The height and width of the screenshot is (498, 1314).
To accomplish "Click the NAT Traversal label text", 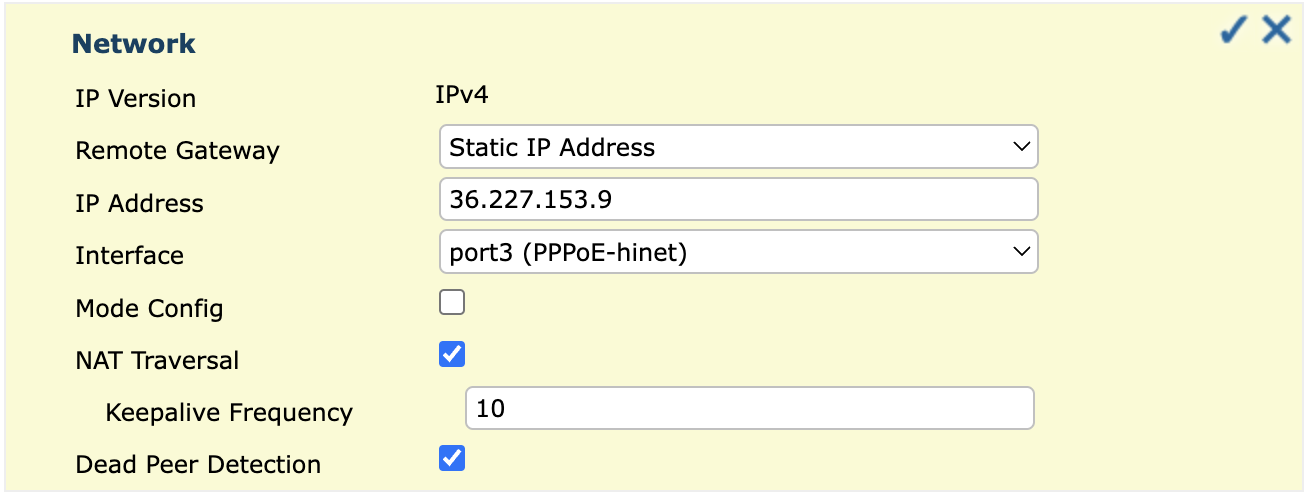I will click(157, 360).
